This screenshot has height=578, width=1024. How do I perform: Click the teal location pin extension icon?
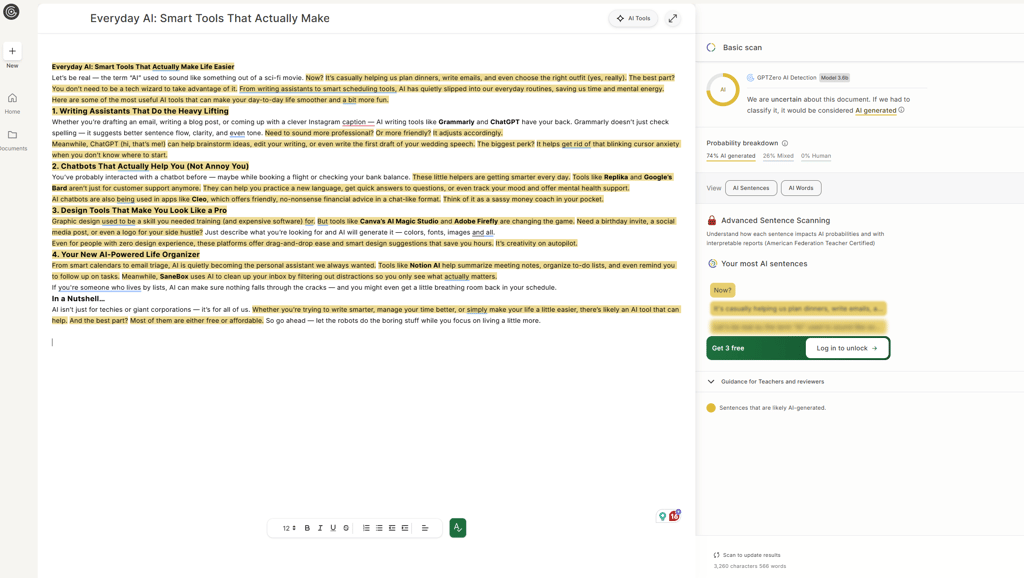pos(662,516)
